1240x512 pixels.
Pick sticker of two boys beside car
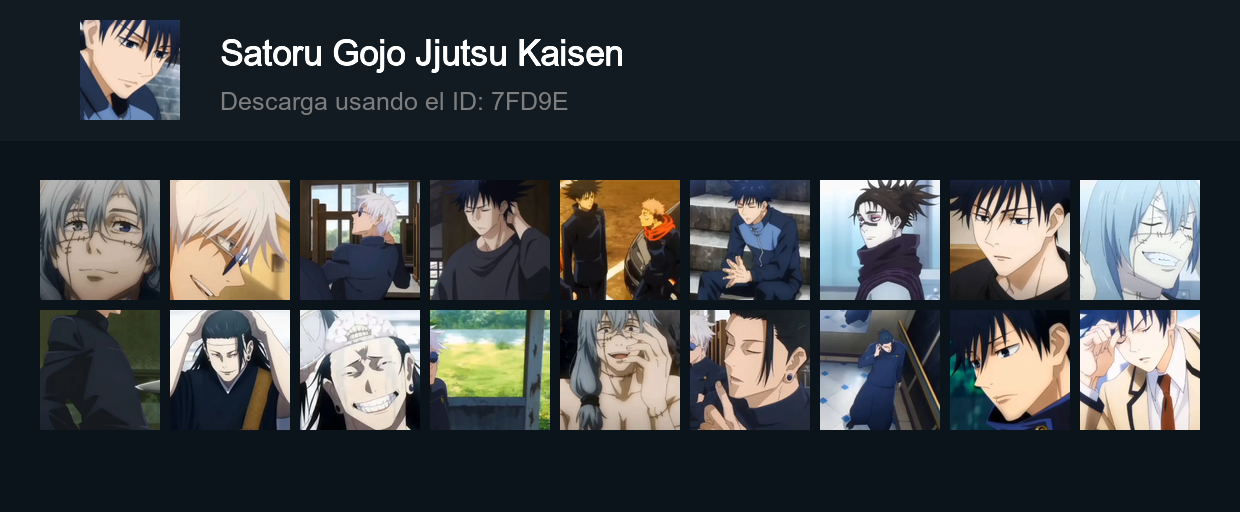[620, 240]
